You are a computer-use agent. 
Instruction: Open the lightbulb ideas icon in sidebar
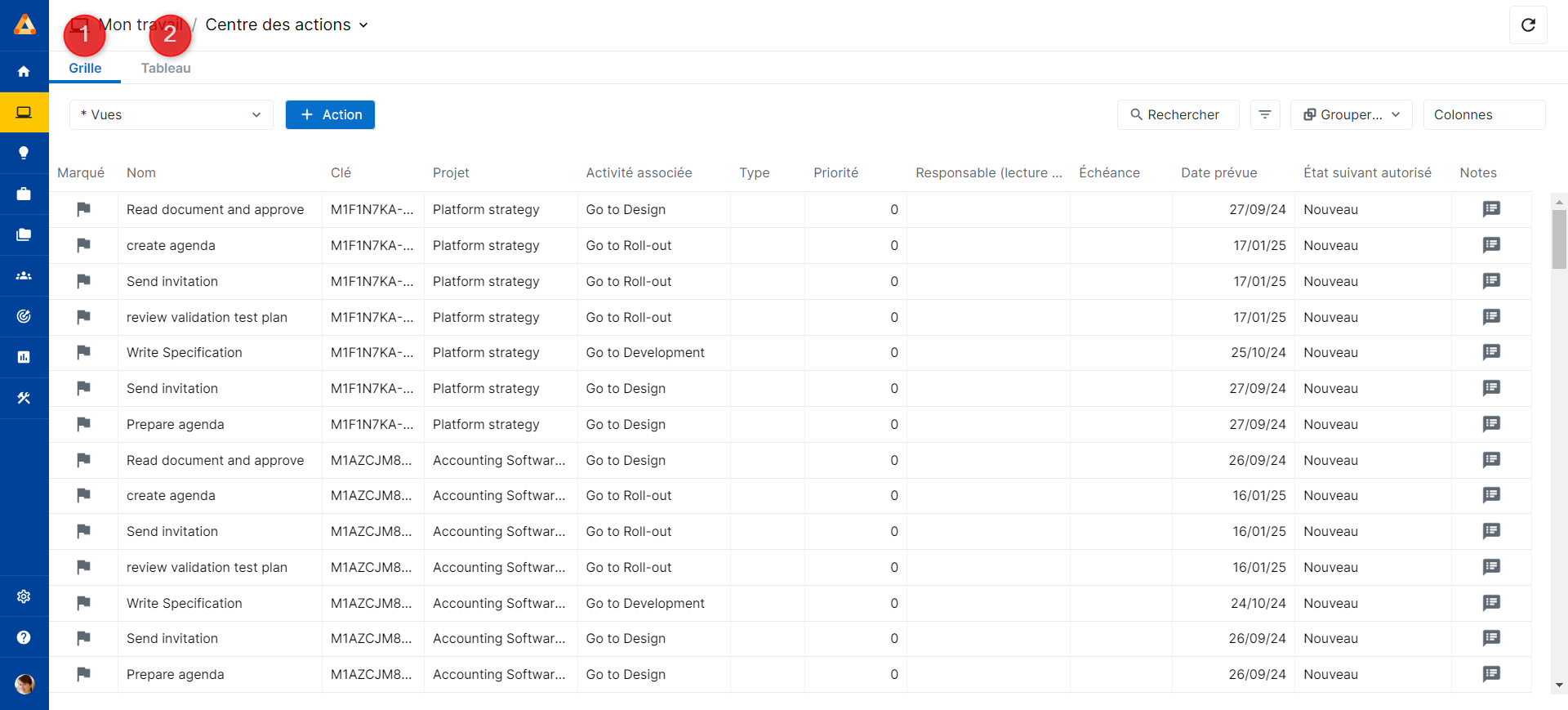(x=24, y=153)
